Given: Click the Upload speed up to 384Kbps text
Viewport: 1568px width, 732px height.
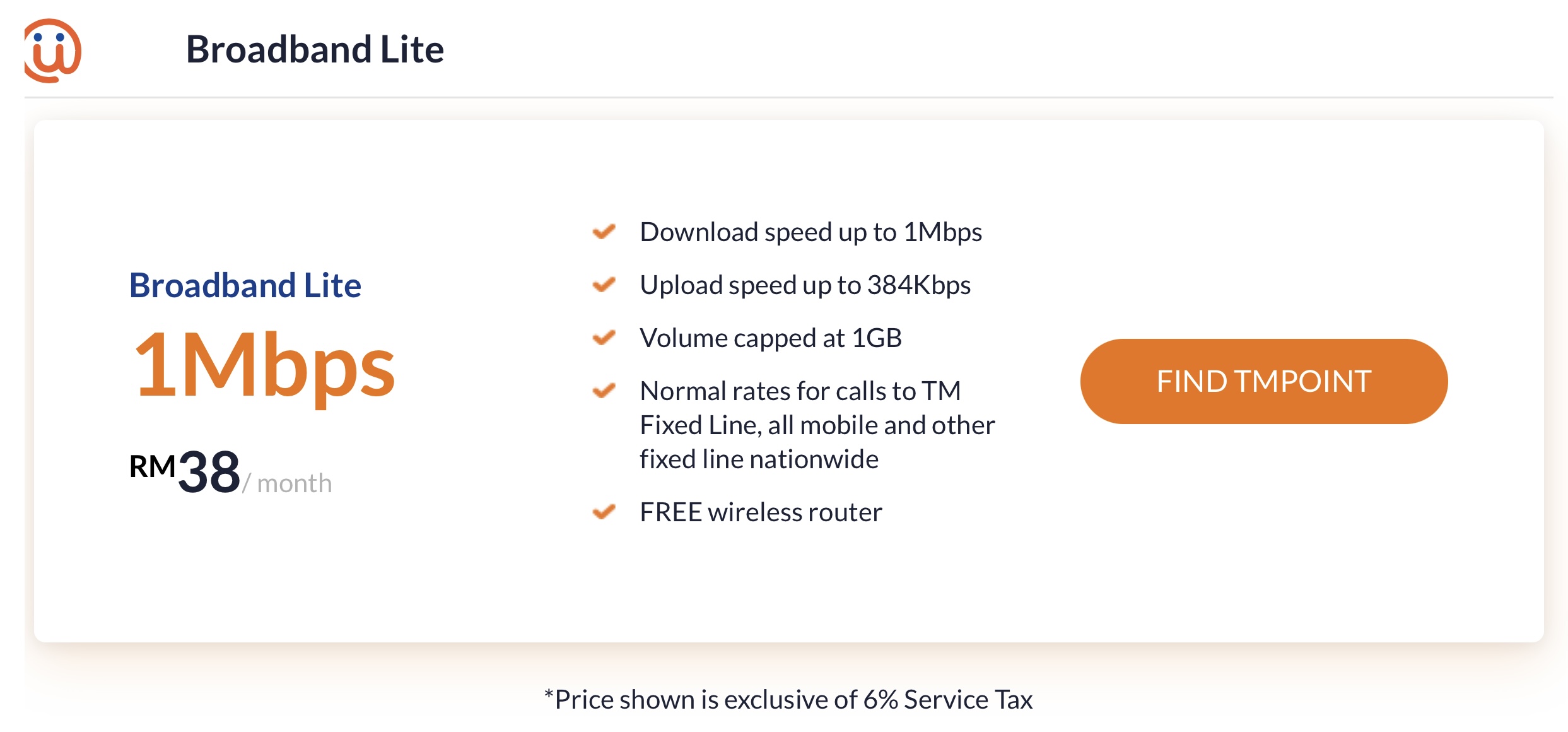Looking at the screenshot, I should pyautogui.click(x=805, y=285).
